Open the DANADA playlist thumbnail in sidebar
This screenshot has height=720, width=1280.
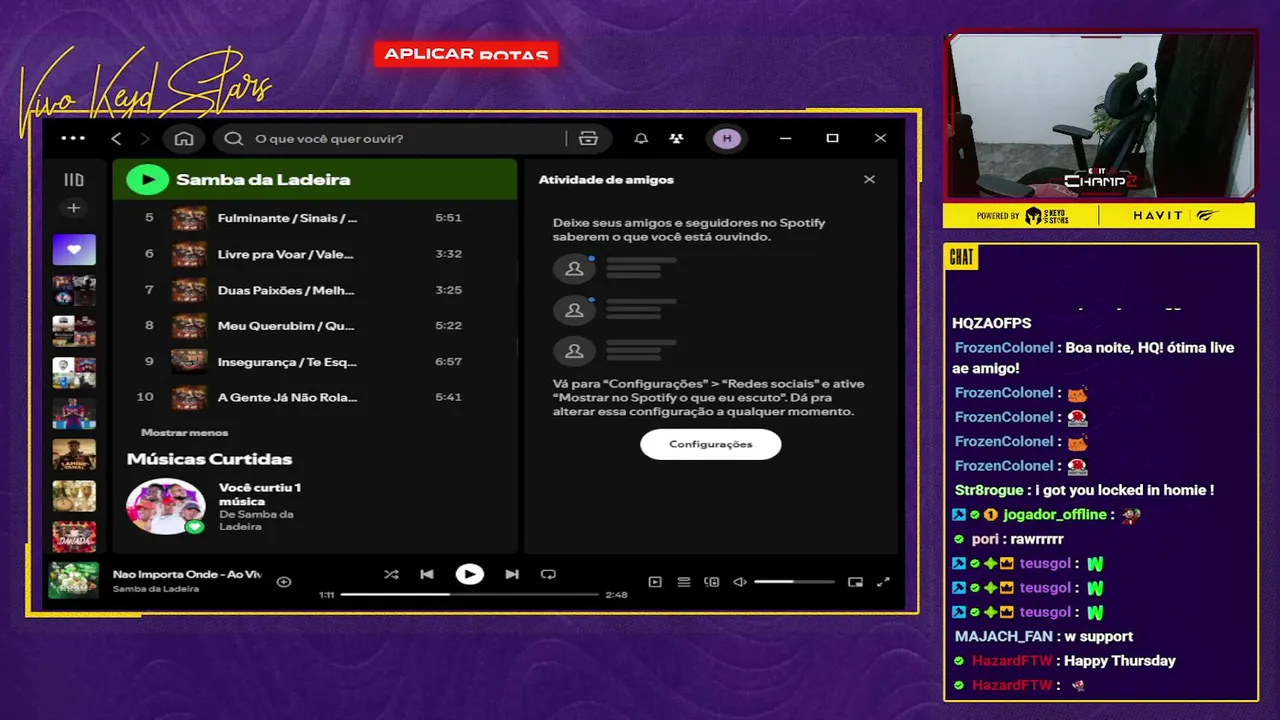[x=74, y=537]
